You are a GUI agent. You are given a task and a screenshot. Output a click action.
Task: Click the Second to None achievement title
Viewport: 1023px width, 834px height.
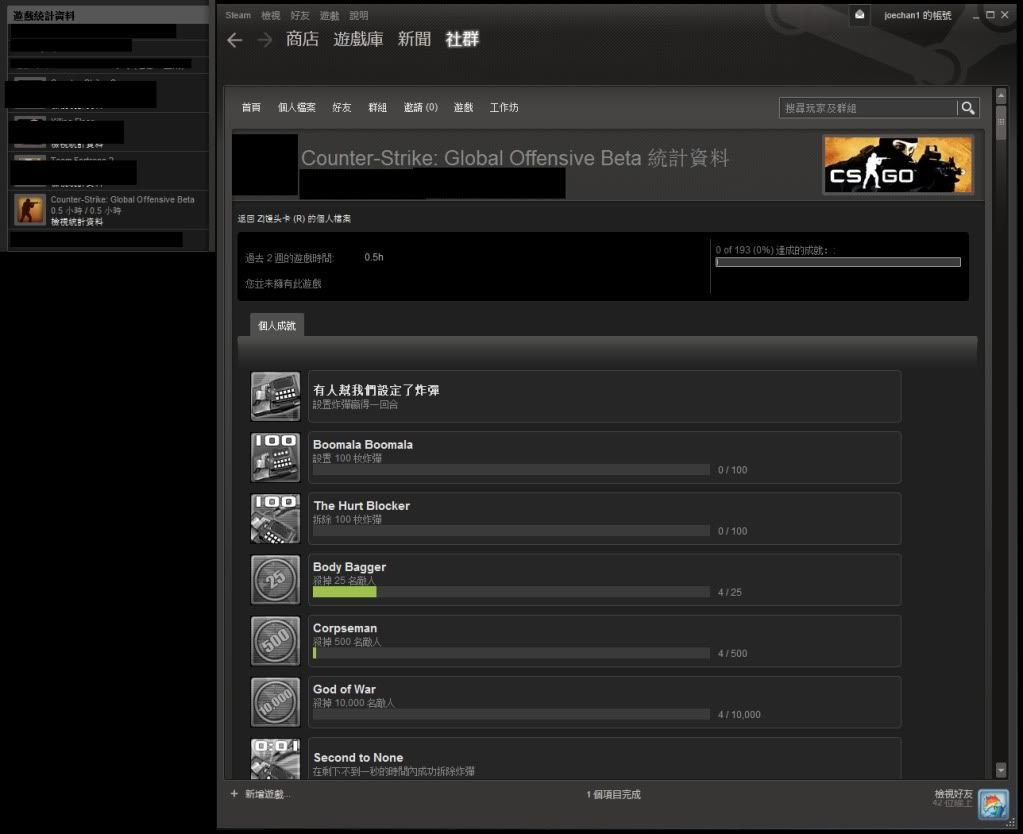[358, 758]
